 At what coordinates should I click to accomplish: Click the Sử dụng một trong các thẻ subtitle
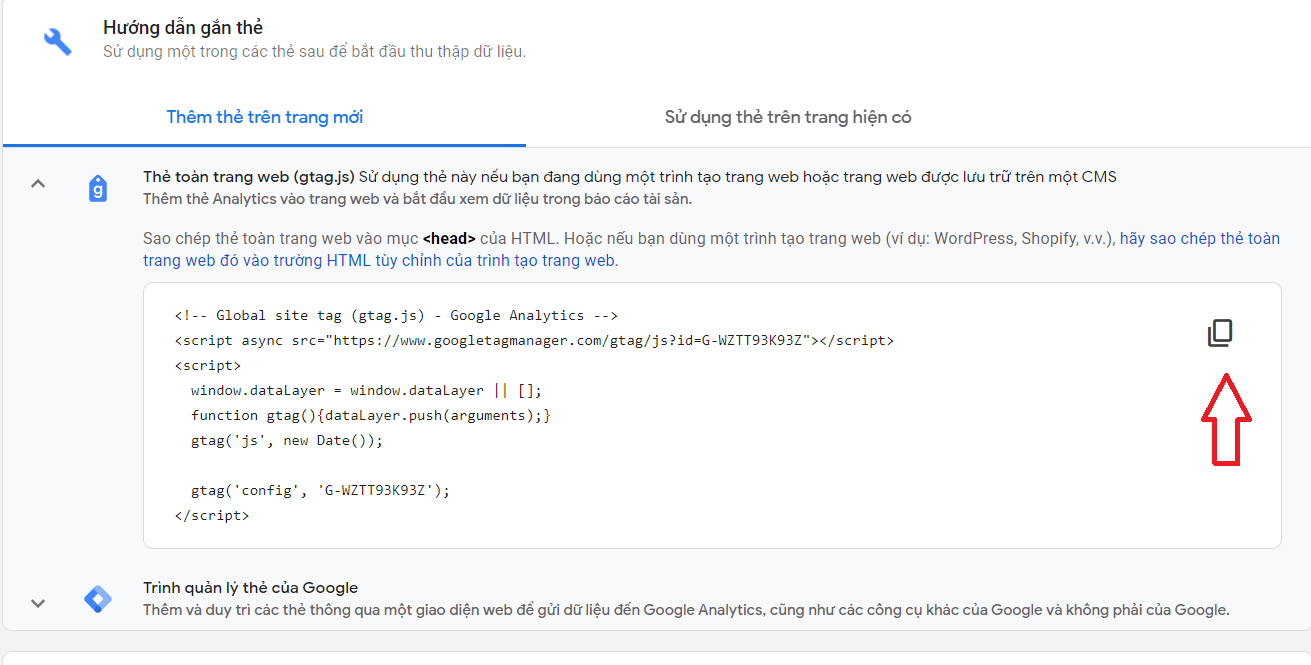coord(314,51)
